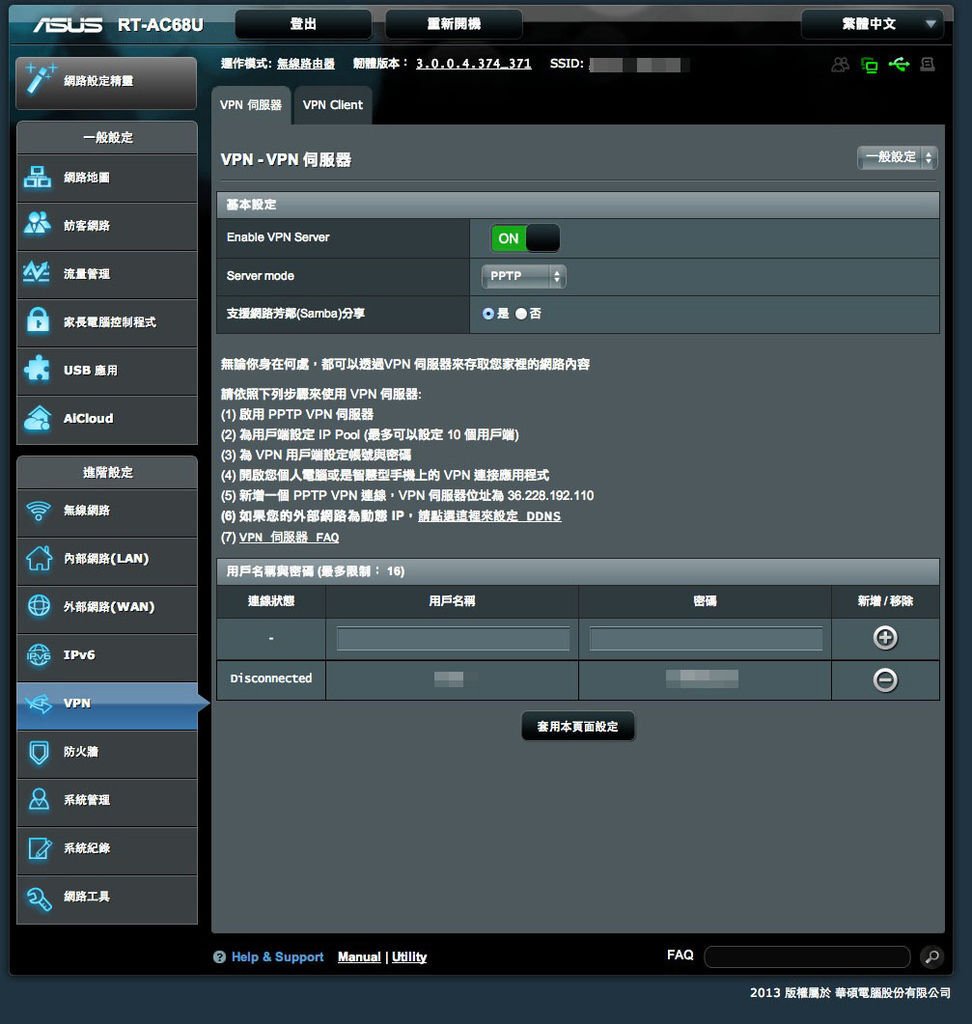Image resolution: width=972 pixels, height=1024 pixels.
Task: Open the System Log notepad icon
Action: click(39, 848)
